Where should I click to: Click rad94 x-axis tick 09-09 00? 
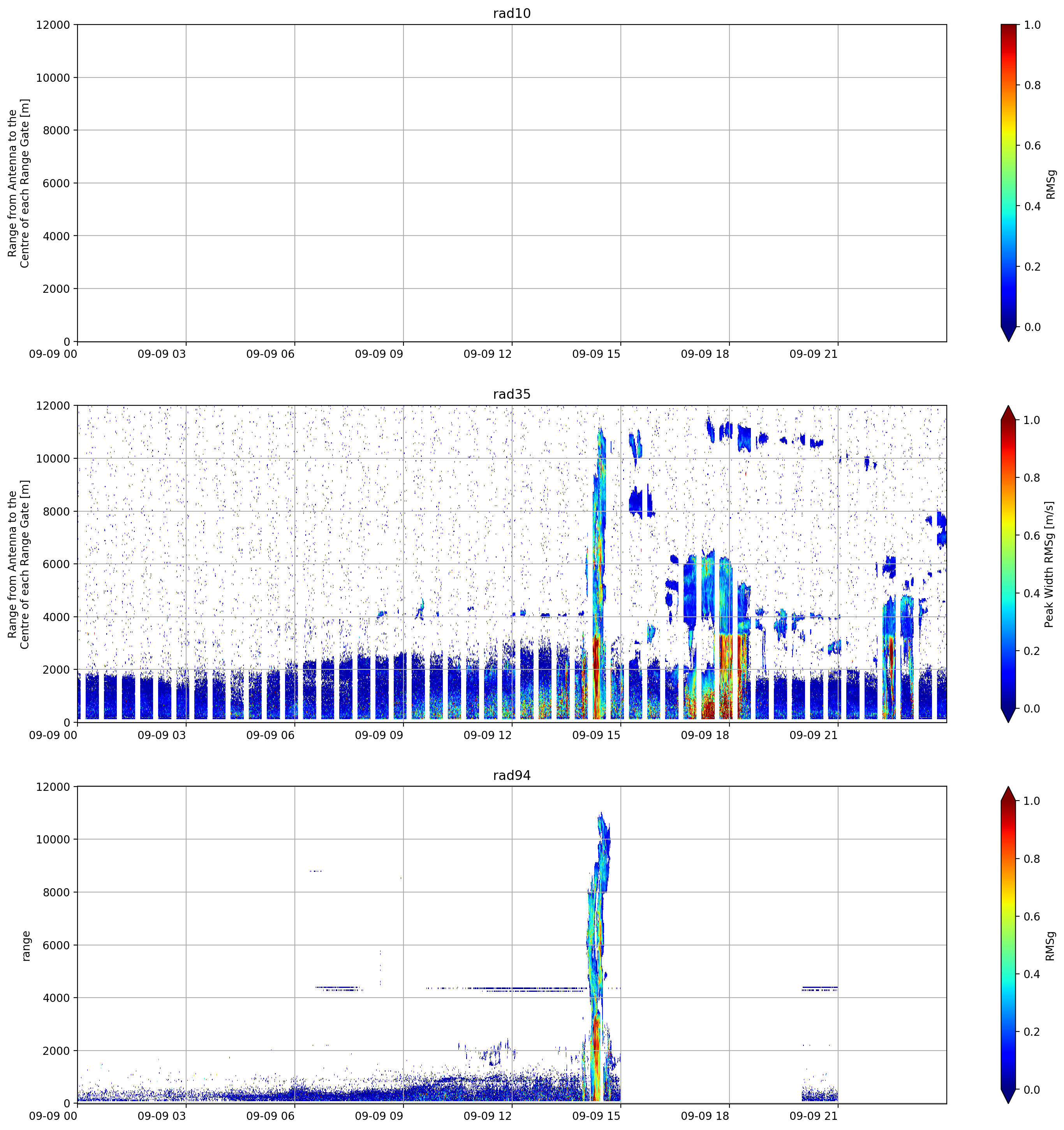(53, 1116)
